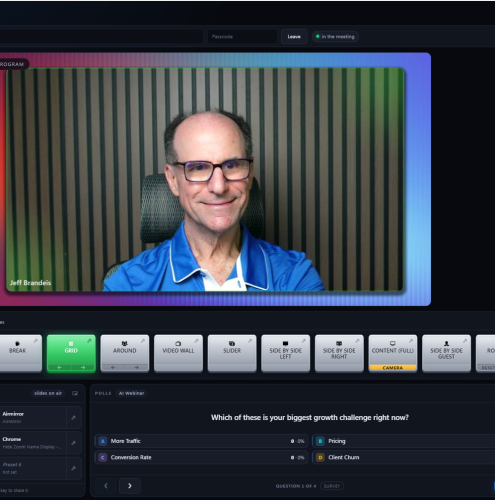Click the right arrow under AROUND

pos(137,367)
